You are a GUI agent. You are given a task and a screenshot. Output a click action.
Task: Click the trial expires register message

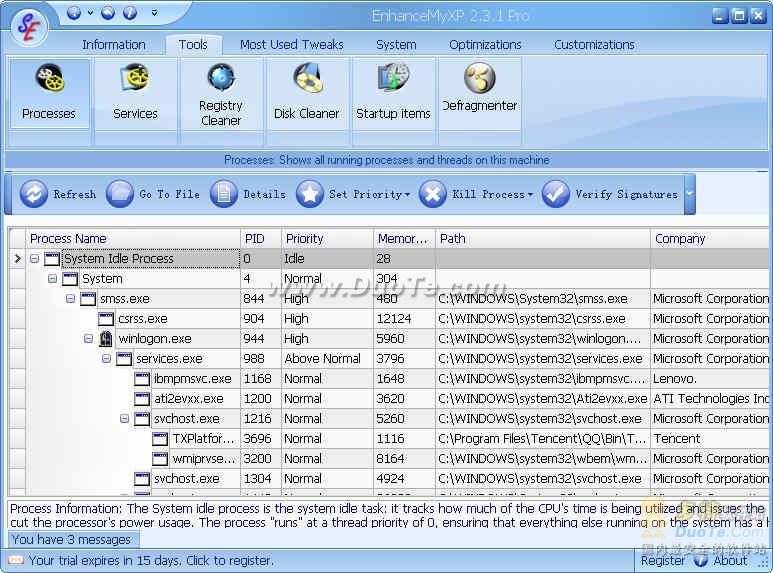tap(151, 561)
